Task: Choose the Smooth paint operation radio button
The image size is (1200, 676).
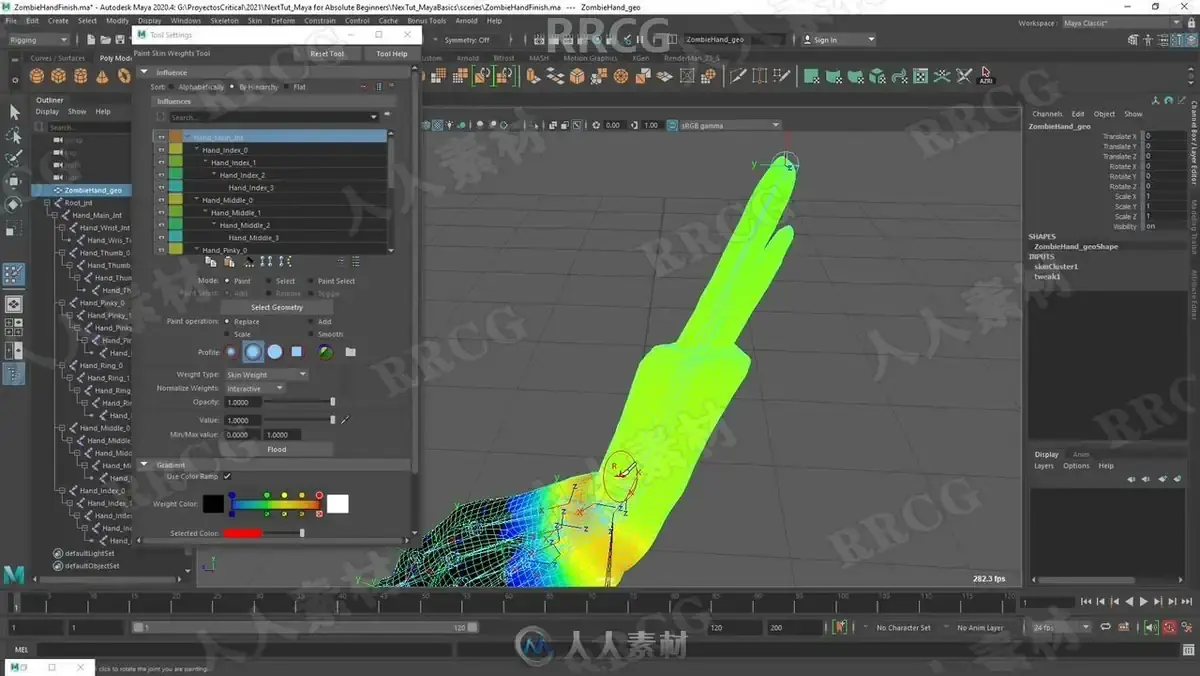Action: click(312, 334)
